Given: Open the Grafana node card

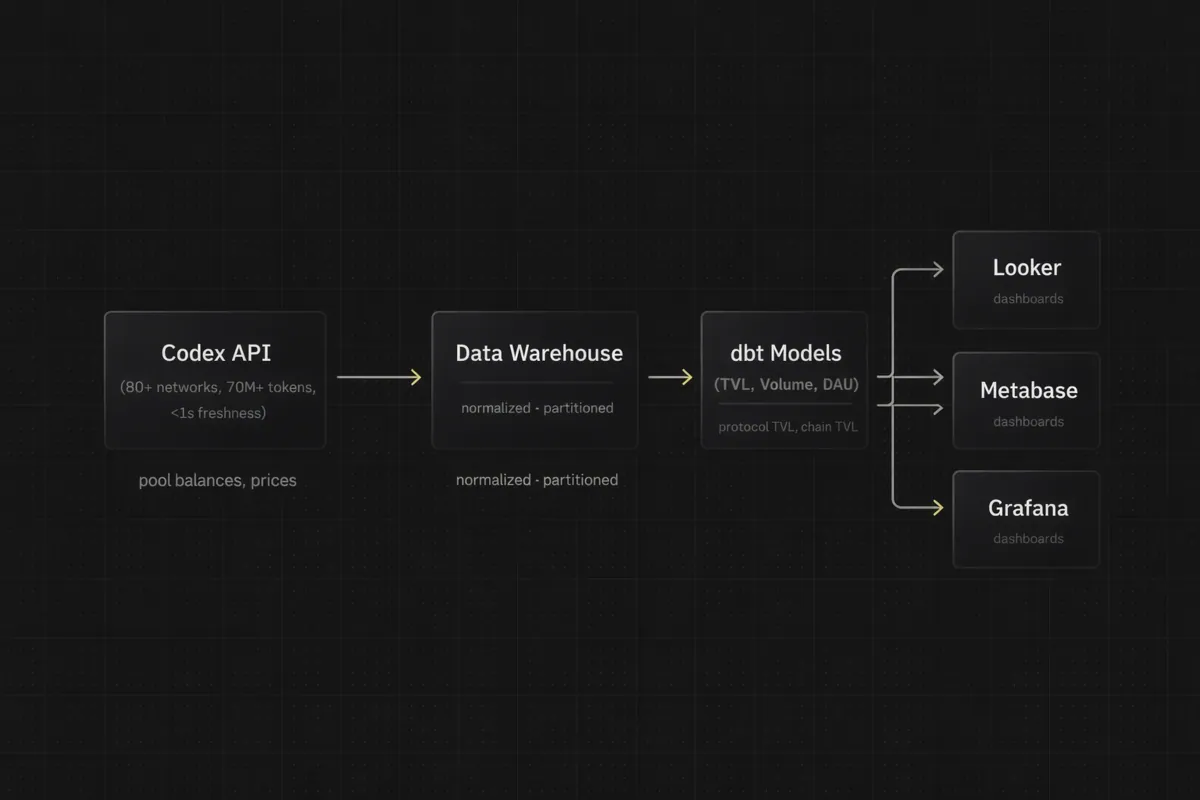Looking at the screenshot, I should pyautogui.click(x=1026, y=519).
